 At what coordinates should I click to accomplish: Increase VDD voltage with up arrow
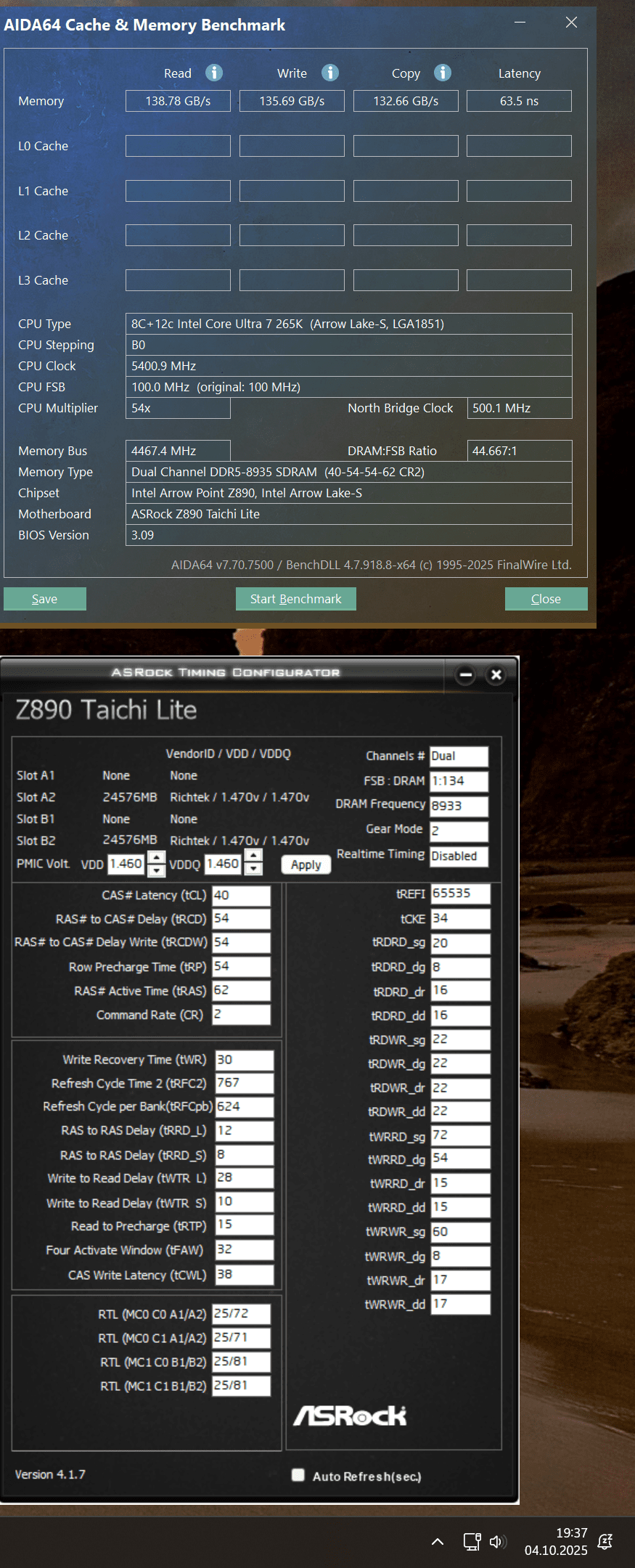[156, 857]
